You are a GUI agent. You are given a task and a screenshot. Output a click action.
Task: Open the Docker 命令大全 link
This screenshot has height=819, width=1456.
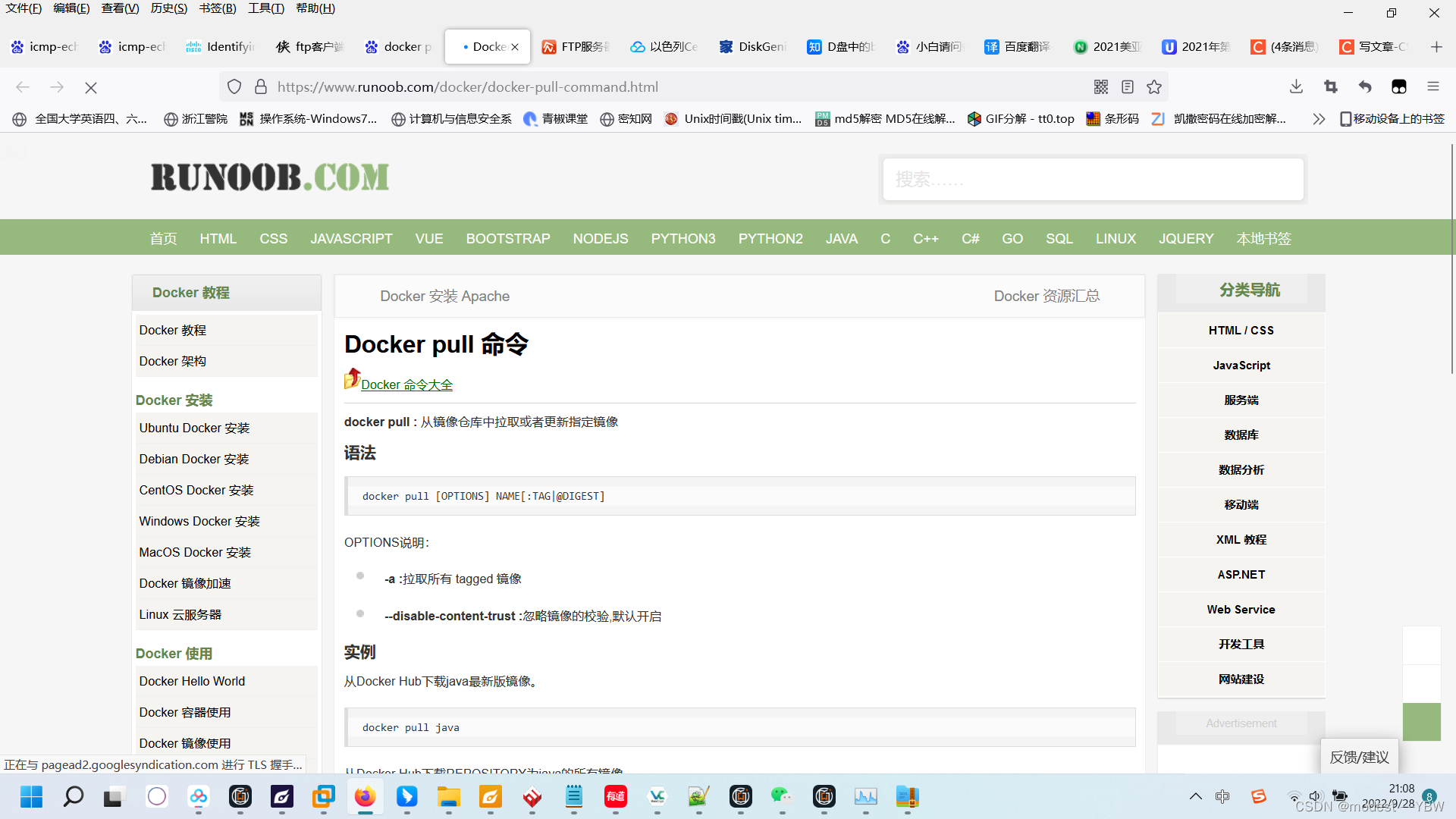[406, 384]
